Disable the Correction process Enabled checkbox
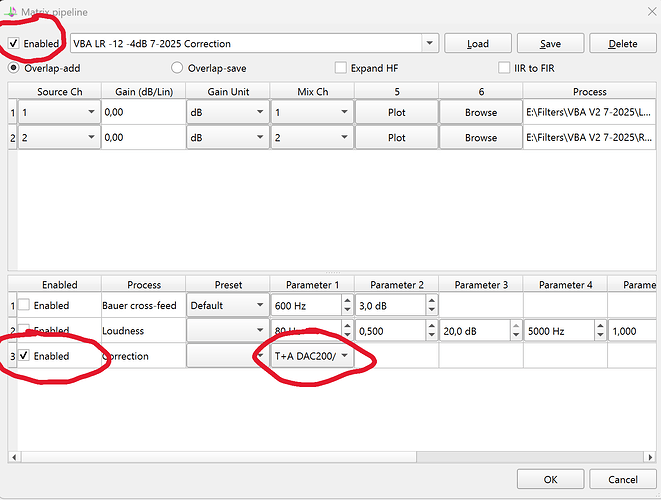The image size is (661, 500). pos(25,356)
